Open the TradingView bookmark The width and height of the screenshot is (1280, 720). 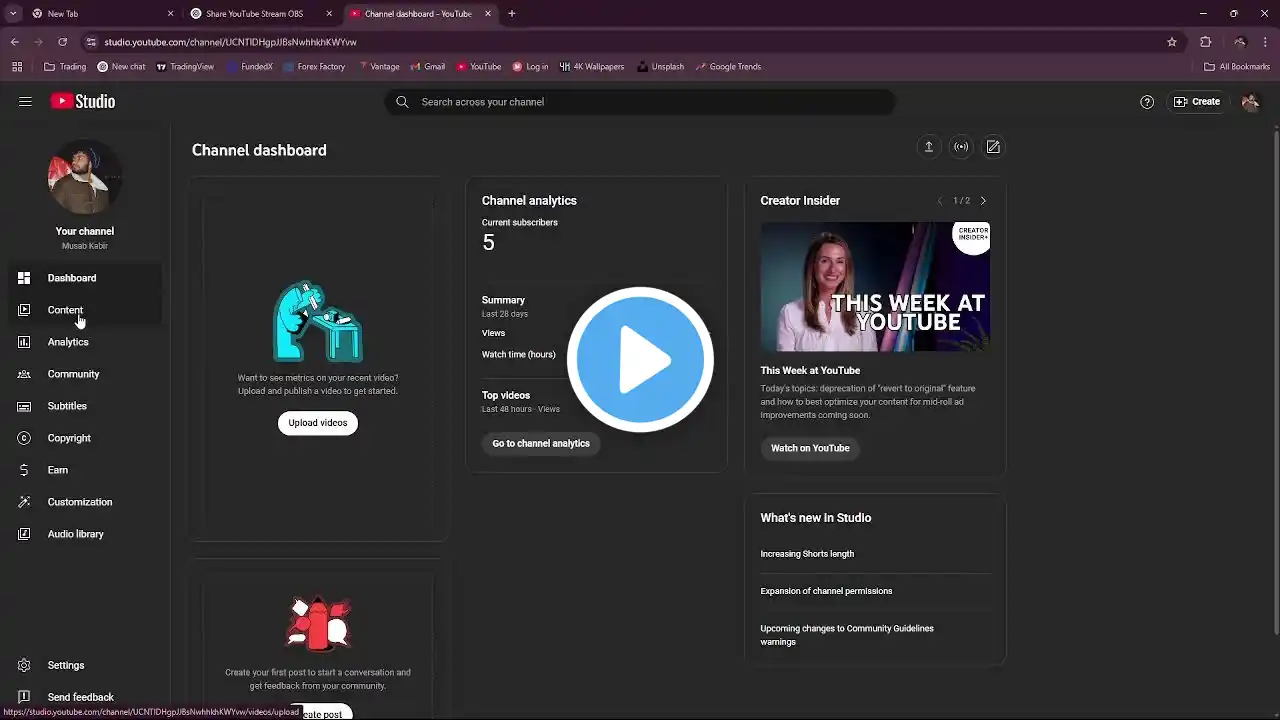point(185,67)
